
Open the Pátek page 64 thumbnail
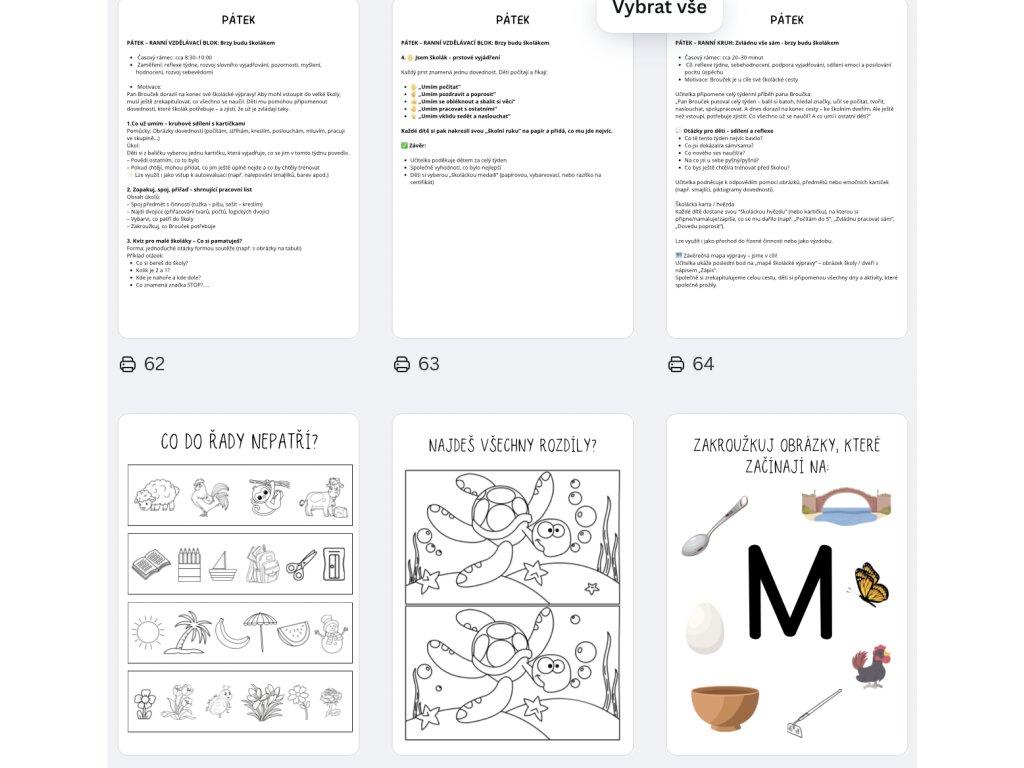[x=787, y=168]
